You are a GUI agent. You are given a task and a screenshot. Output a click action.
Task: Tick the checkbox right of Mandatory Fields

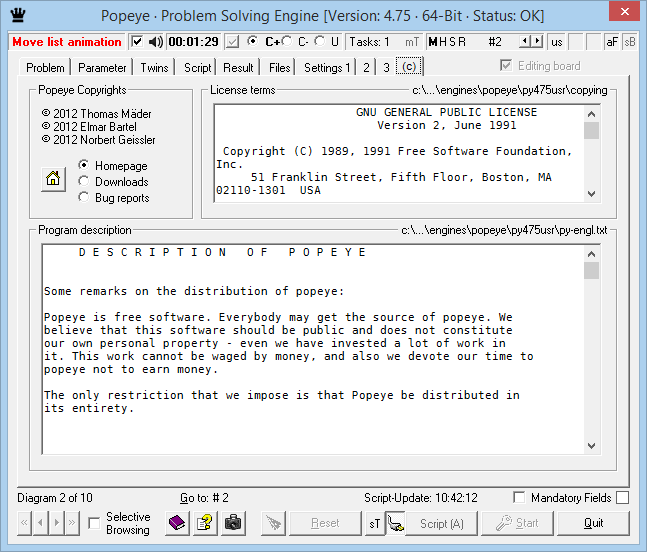622,498
